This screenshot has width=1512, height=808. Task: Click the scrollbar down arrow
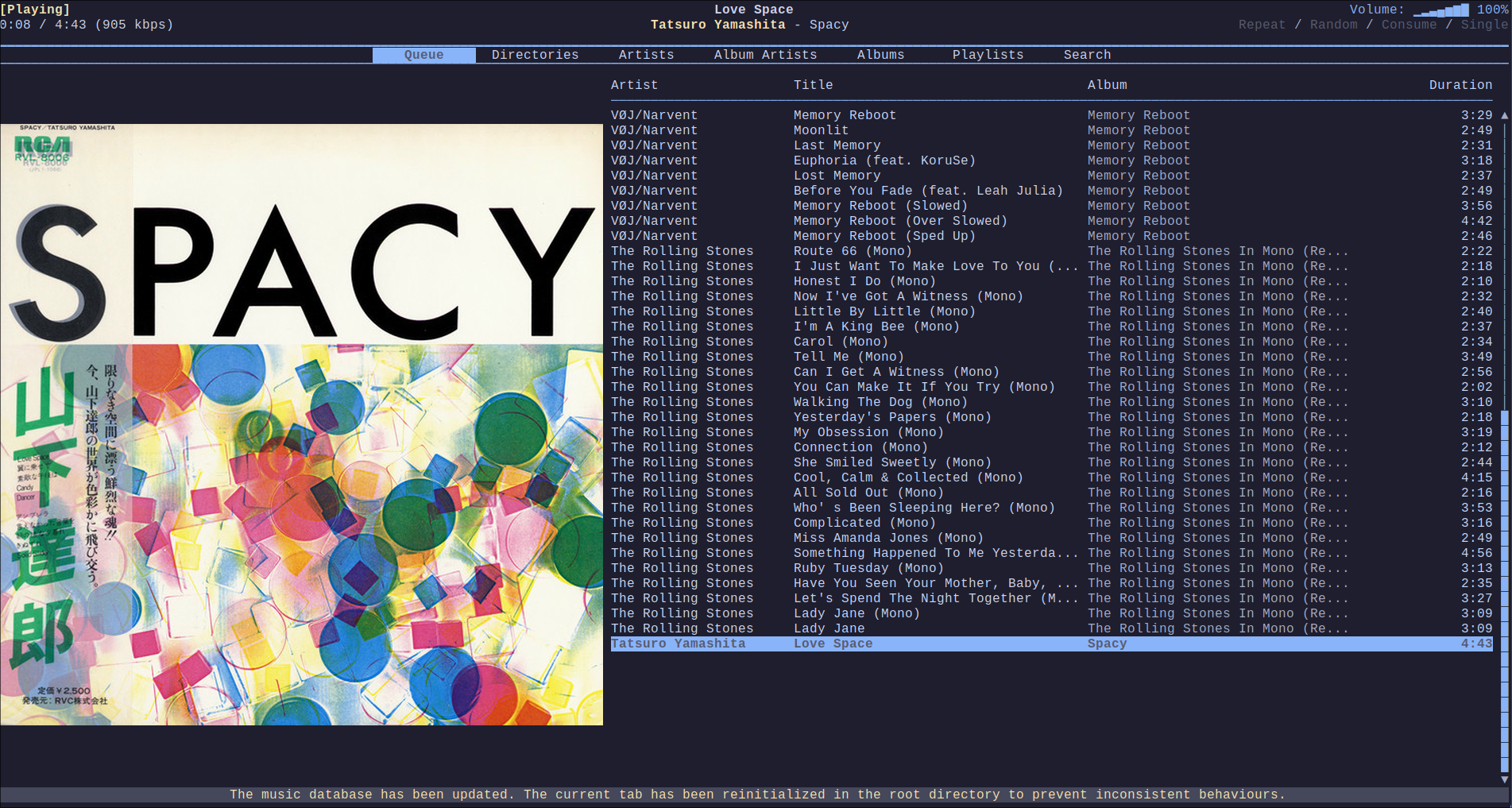tap(1504, 779)
